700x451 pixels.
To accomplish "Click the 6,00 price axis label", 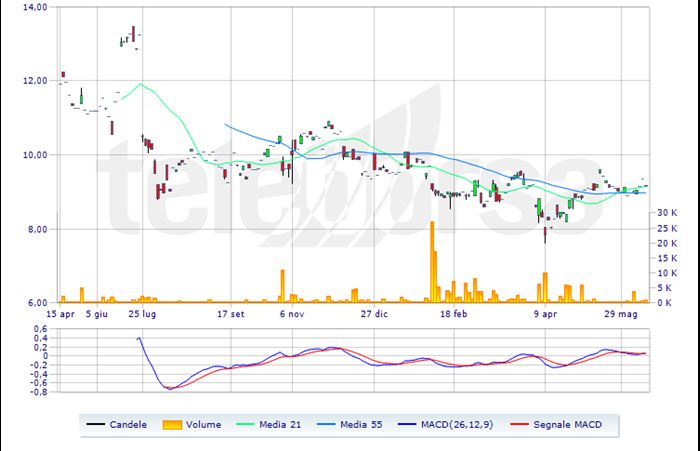I will 38,303.
